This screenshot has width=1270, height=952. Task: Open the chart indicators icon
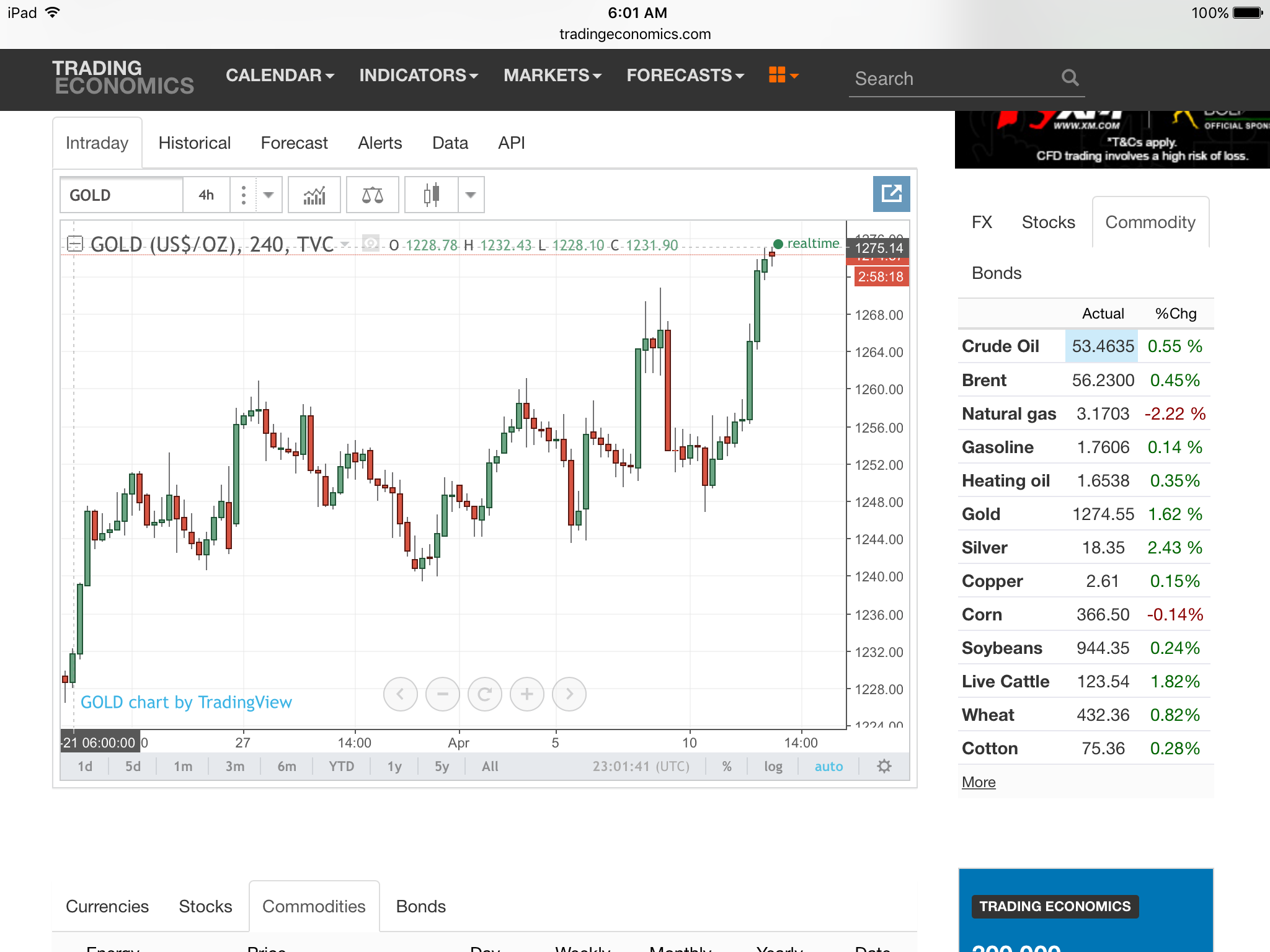(x=314, y=195)
